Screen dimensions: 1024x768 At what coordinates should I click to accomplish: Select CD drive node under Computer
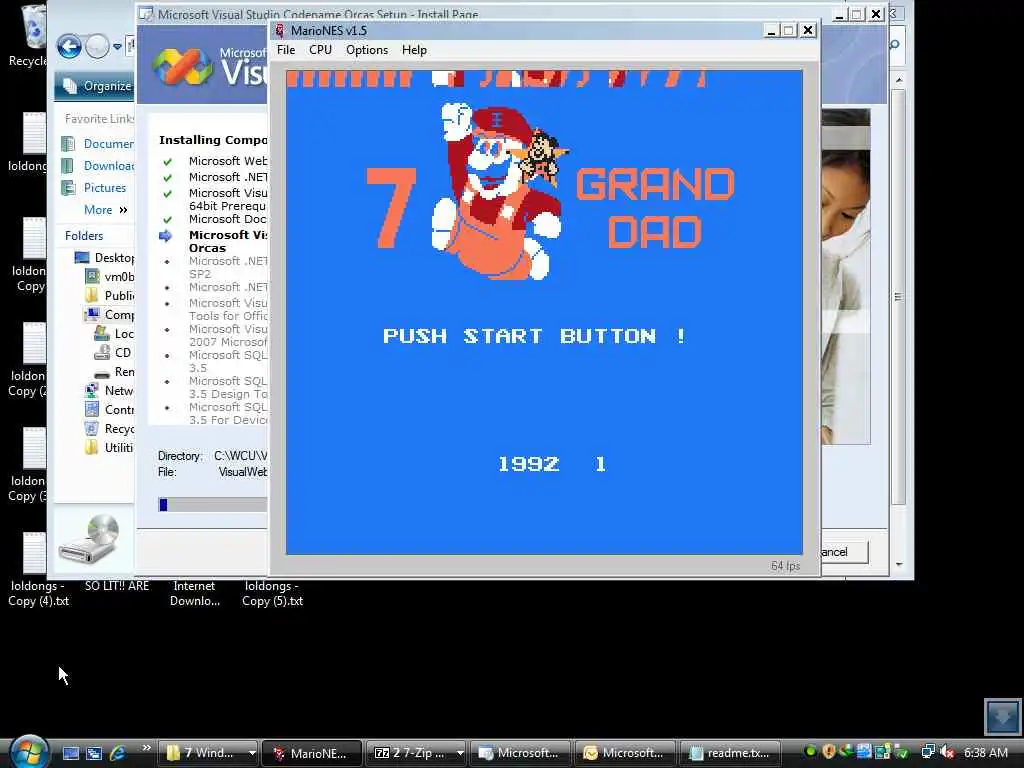point(113,353)
